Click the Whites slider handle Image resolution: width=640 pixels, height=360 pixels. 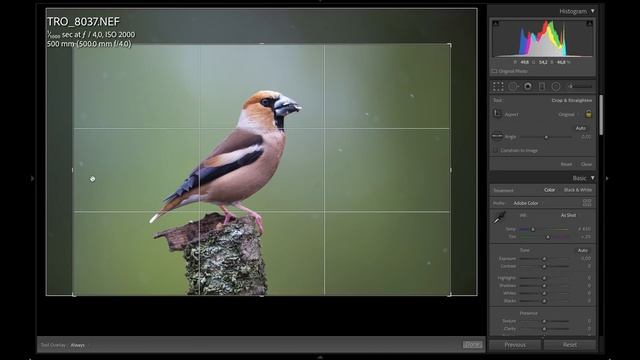pyautogui.click(x=544, y=293)
